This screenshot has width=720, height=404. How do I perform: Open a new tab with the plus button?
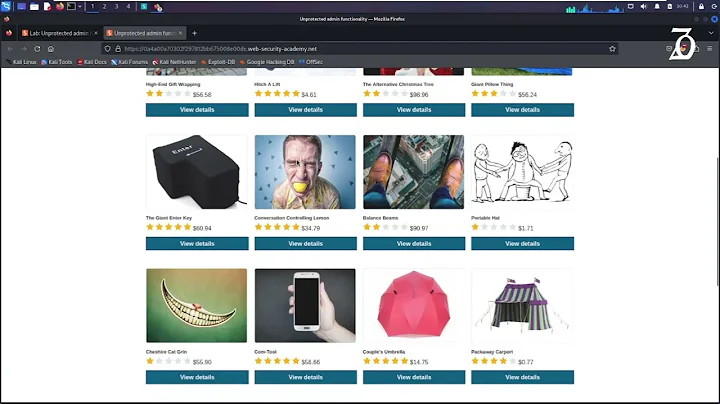point(195,33)
